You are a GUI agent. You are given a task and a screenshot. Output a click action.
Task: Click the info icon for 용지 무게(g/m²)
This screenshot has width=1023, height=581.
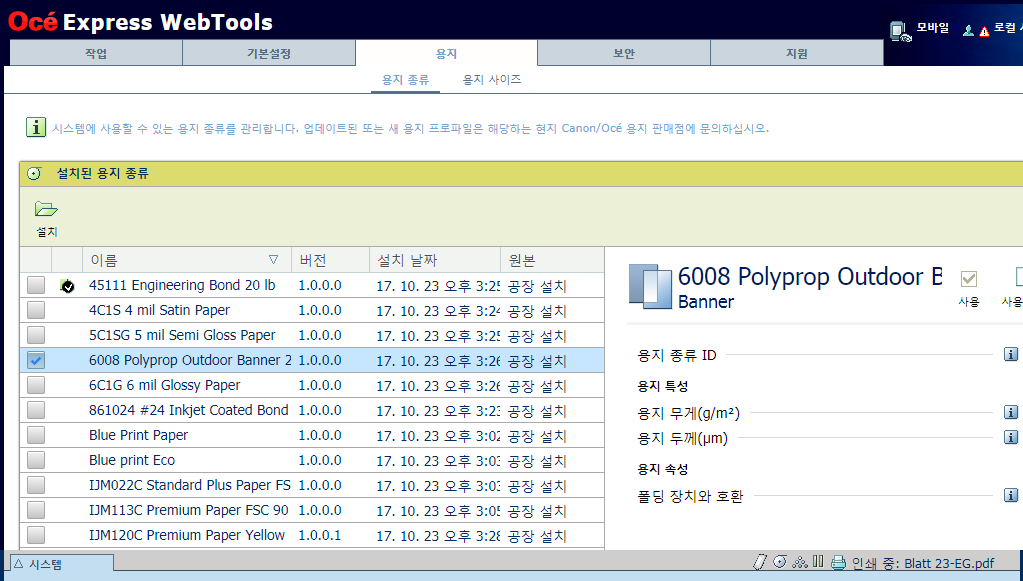(1011, 412)
